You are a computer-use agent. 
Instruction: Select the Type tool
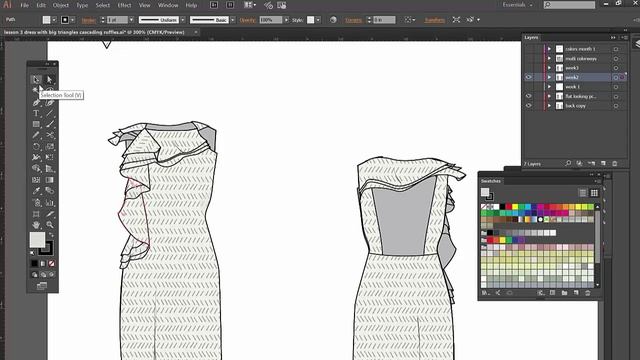36,113
